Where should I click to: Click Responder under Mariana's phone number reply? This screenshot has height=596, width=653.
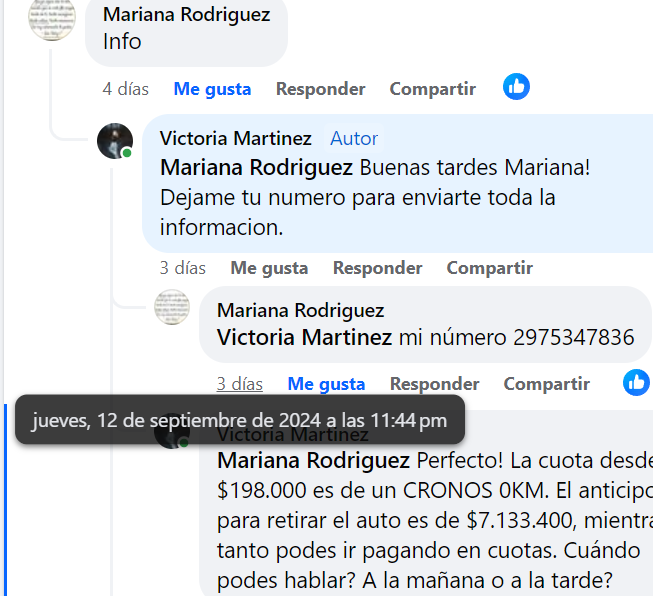[x=435, y=384]
